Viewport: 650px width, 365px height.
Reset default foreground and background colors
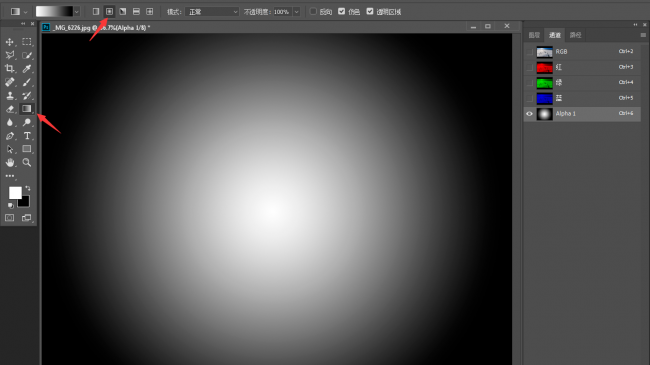[x=10, y=205]
